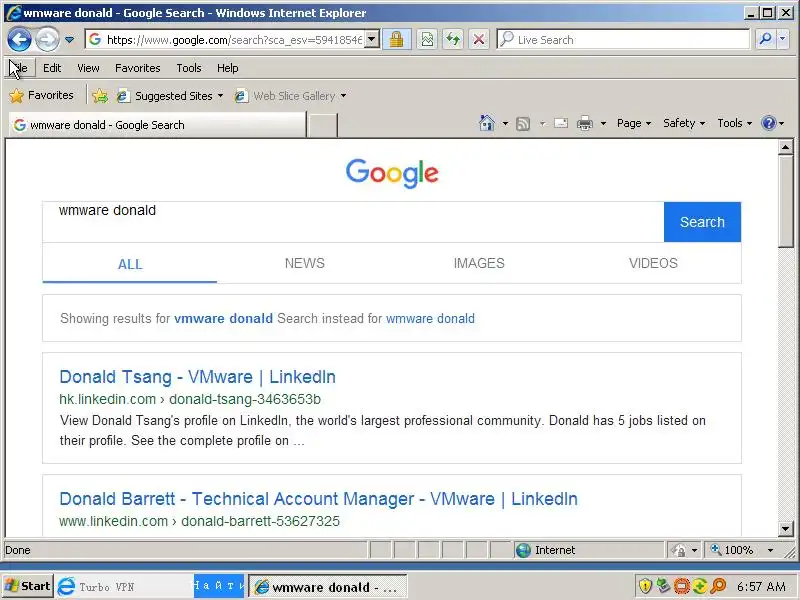Viewport: 800px width, 600px height.
Task: Open Donald Tsang - VMware LinkedIn result
Action: (197, 377)
